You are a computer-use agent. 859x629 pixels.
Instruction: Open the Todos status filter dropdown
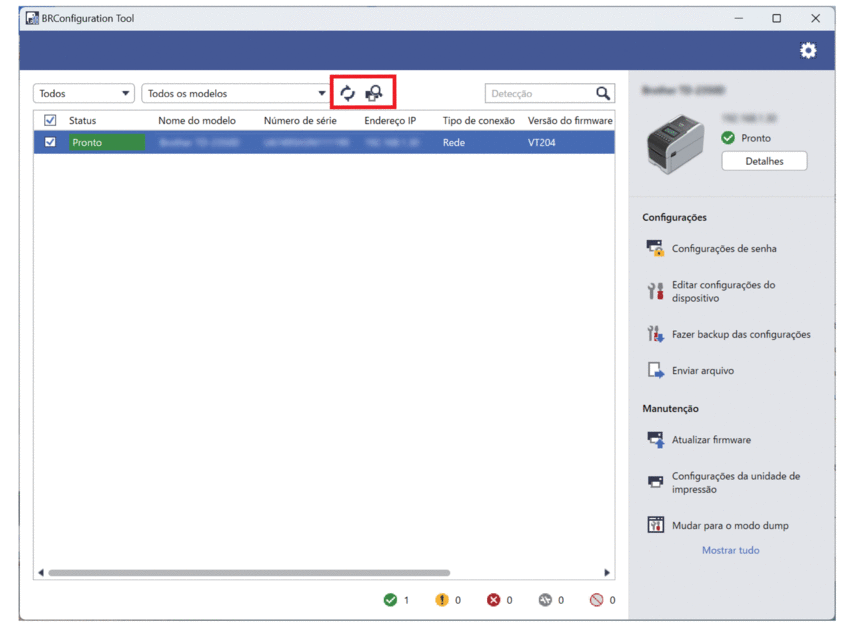(84, 93)
